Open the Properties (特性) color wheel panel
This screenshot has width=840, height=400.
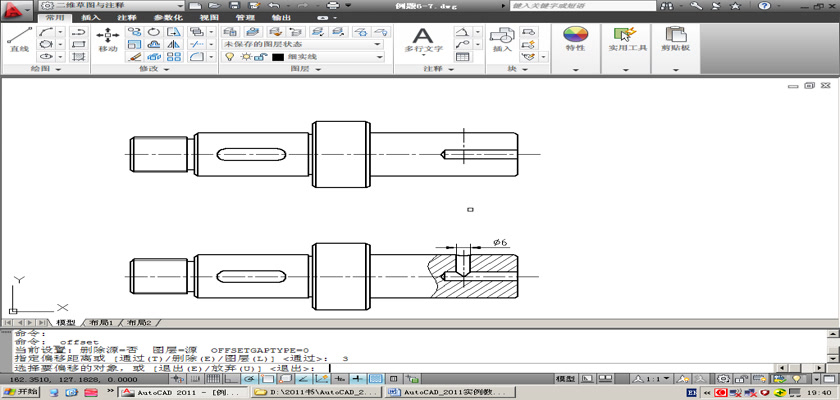tap(575, 39)
